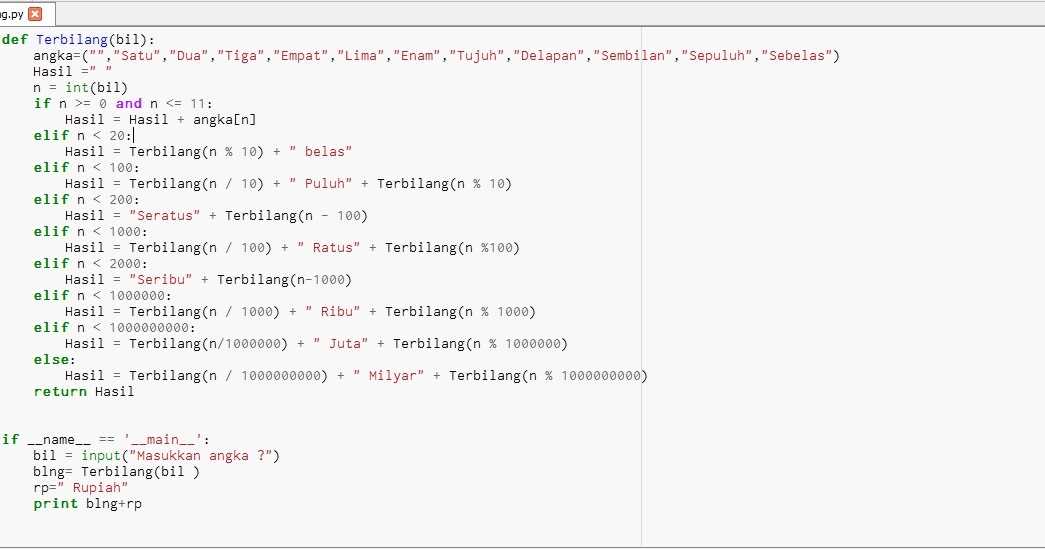The image size is (1045, 549).
Task: Click the " belas" string literal
Action: point(321,151)
